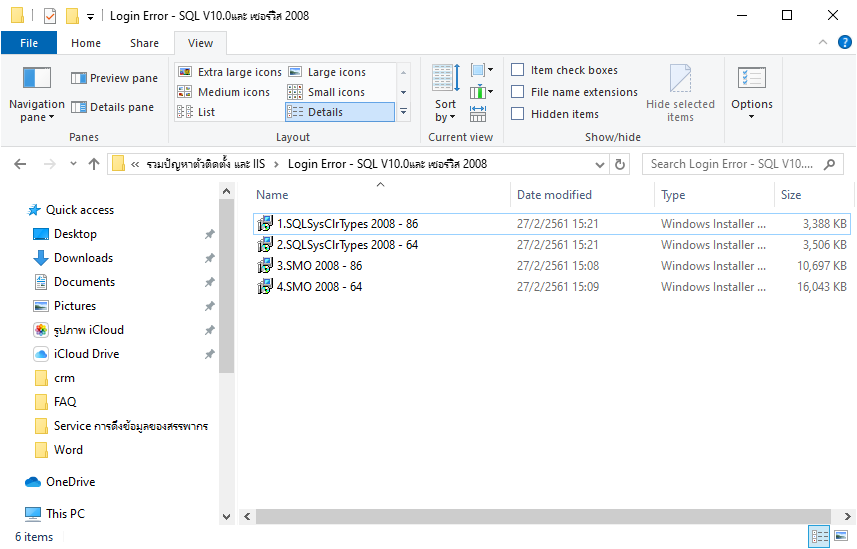Open the recent locations dropdown

73,164
